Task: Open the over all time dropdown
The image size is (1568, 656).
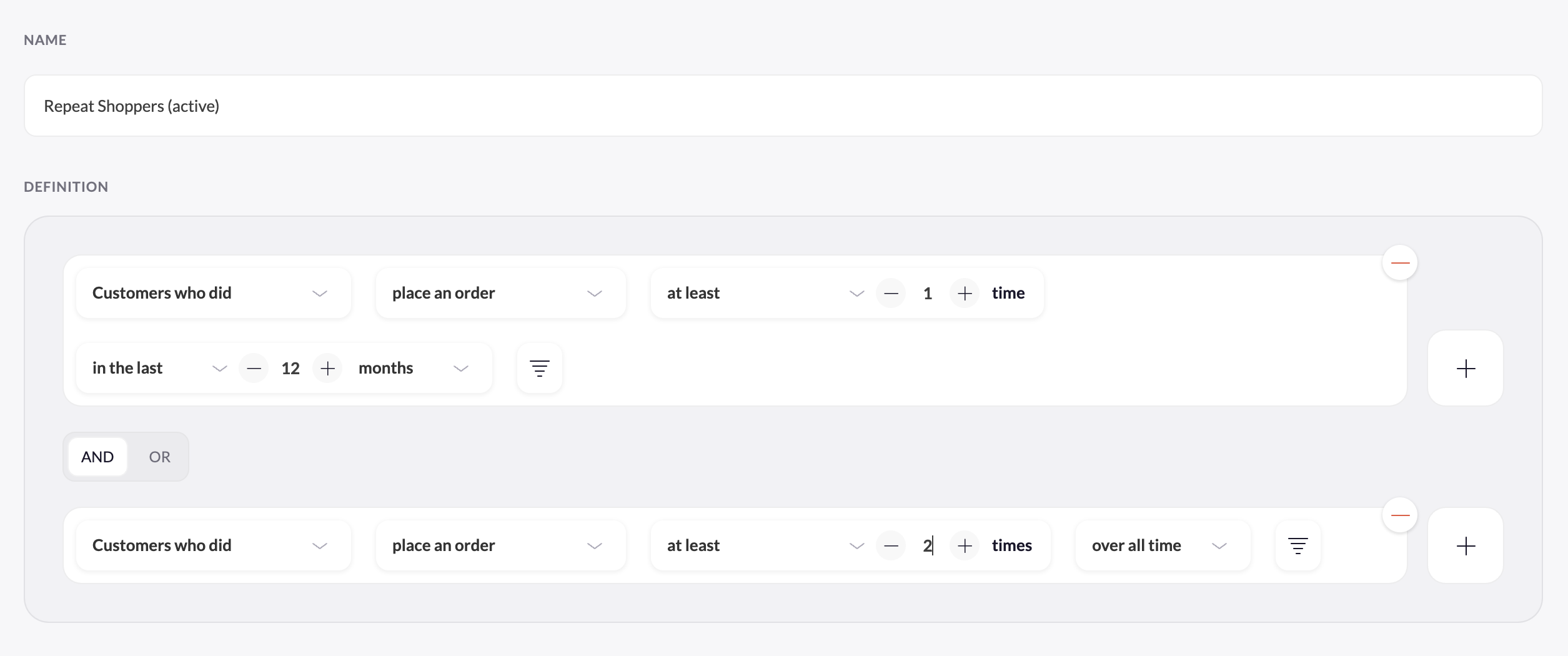Action: click(1163, 545)
